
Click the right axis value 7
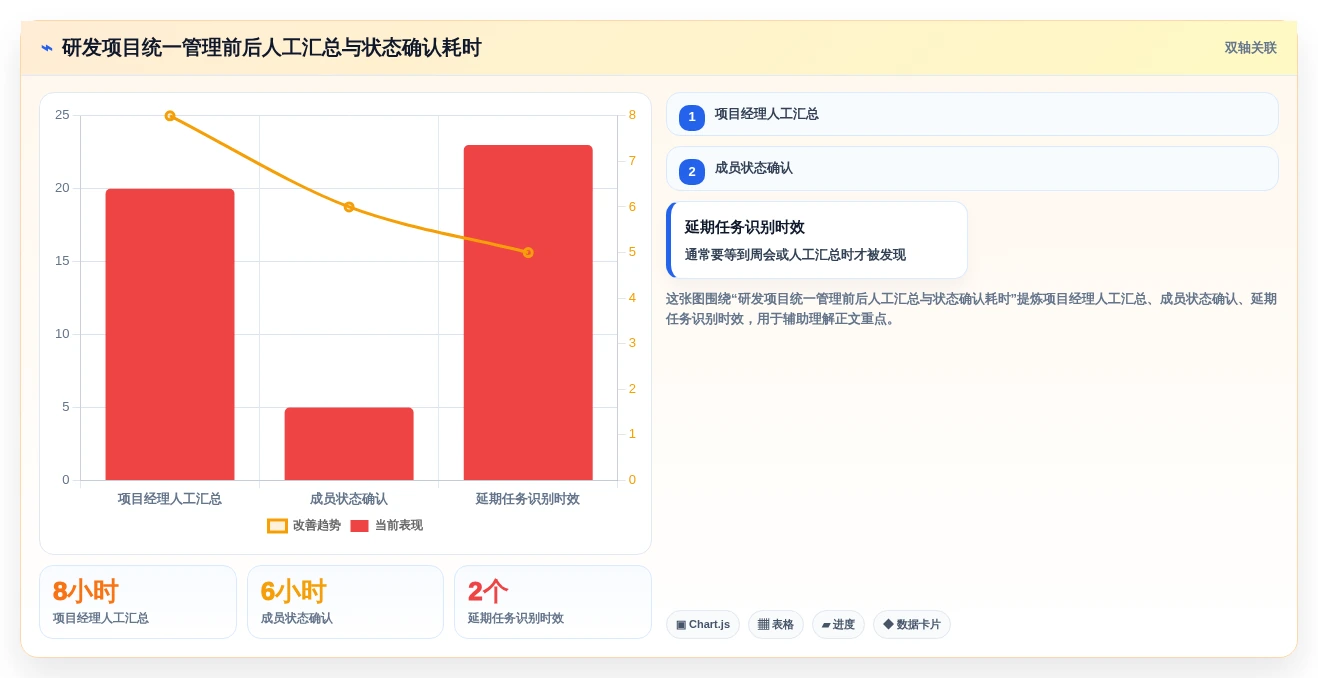pos(632,161)
